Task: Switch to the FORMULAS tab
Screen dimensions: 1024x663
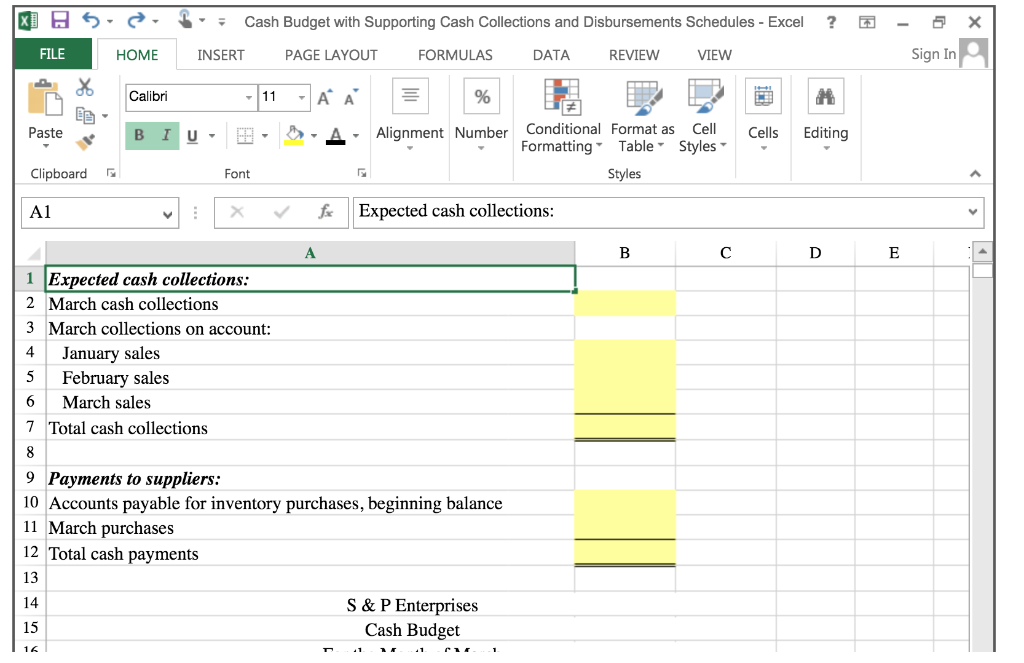Action: tap(455, 56)
